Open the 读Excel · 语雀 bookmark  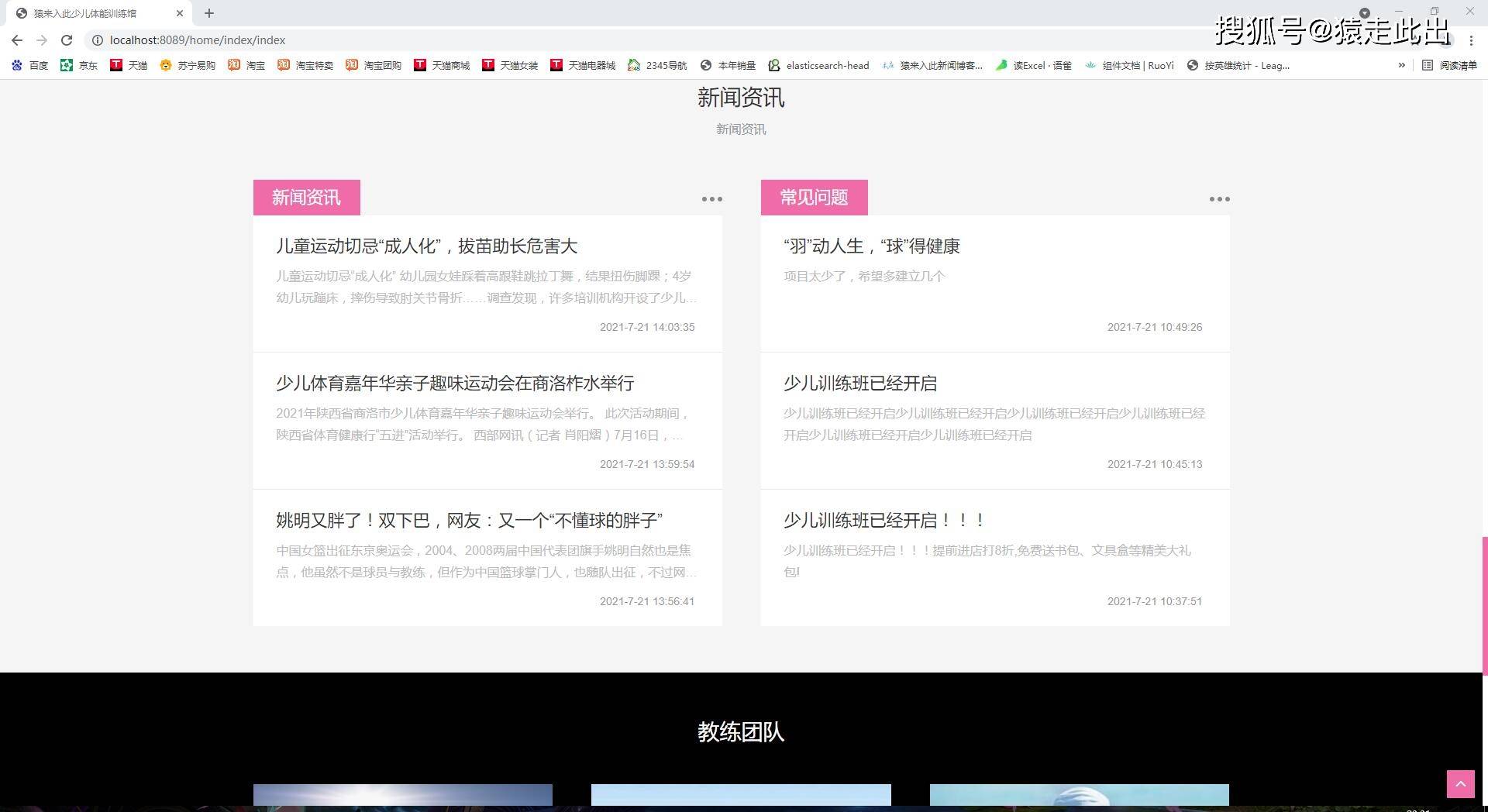coord(1034,66)
